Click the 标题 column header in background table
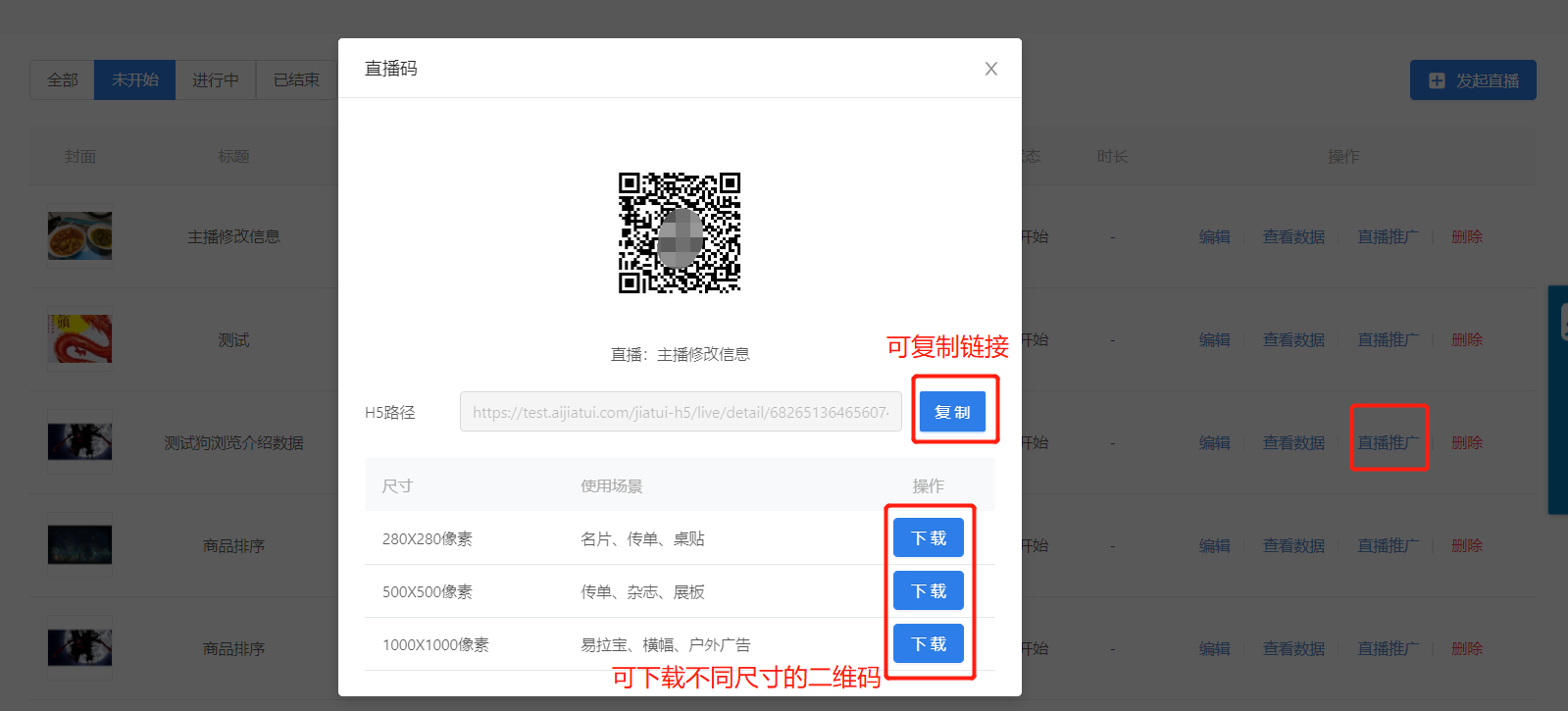 pyautogui.click(x=233, y=156)
